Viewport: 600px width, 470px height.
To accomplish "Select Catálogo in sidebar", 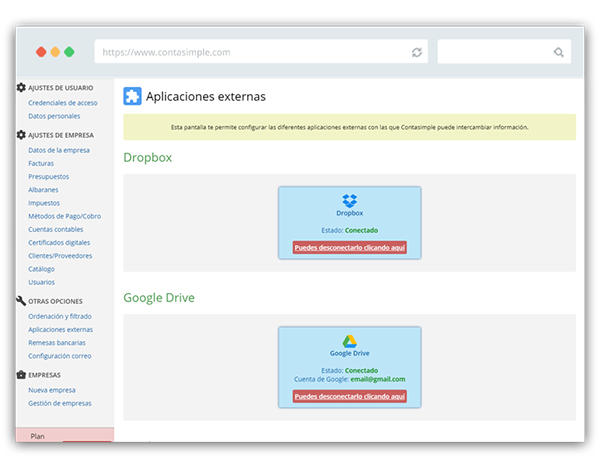I will pyautogui.click(x=41, y=269).
